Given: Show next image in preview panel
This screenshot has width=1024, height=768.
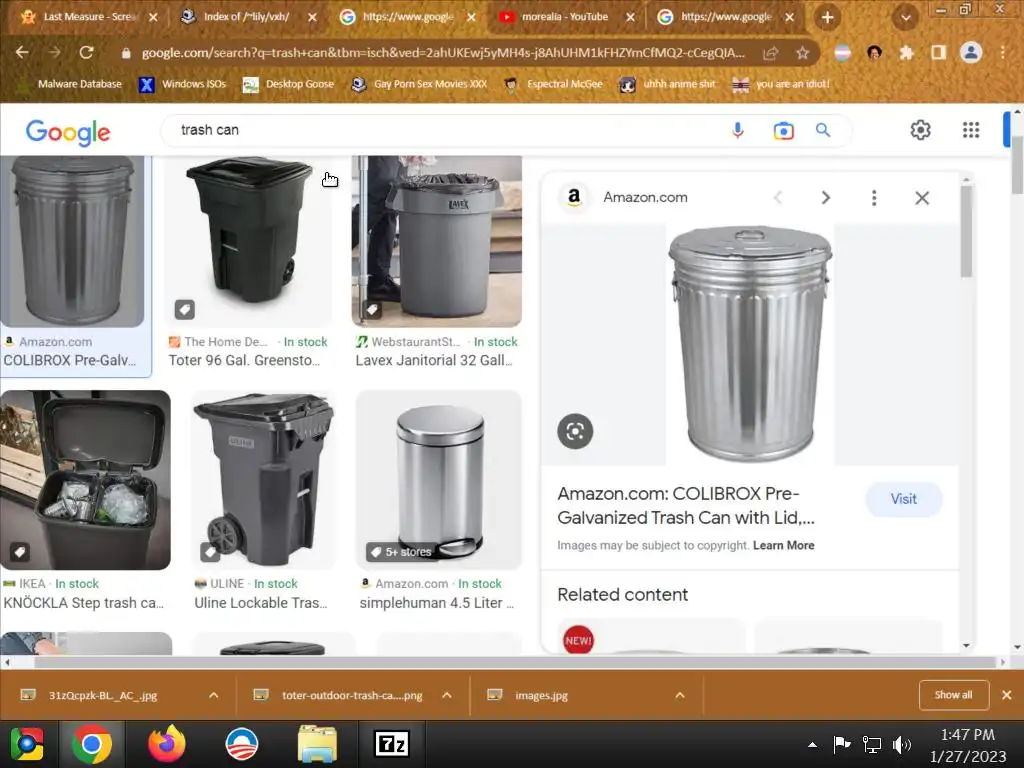Looking at the screenshot, I should [825, 197].
